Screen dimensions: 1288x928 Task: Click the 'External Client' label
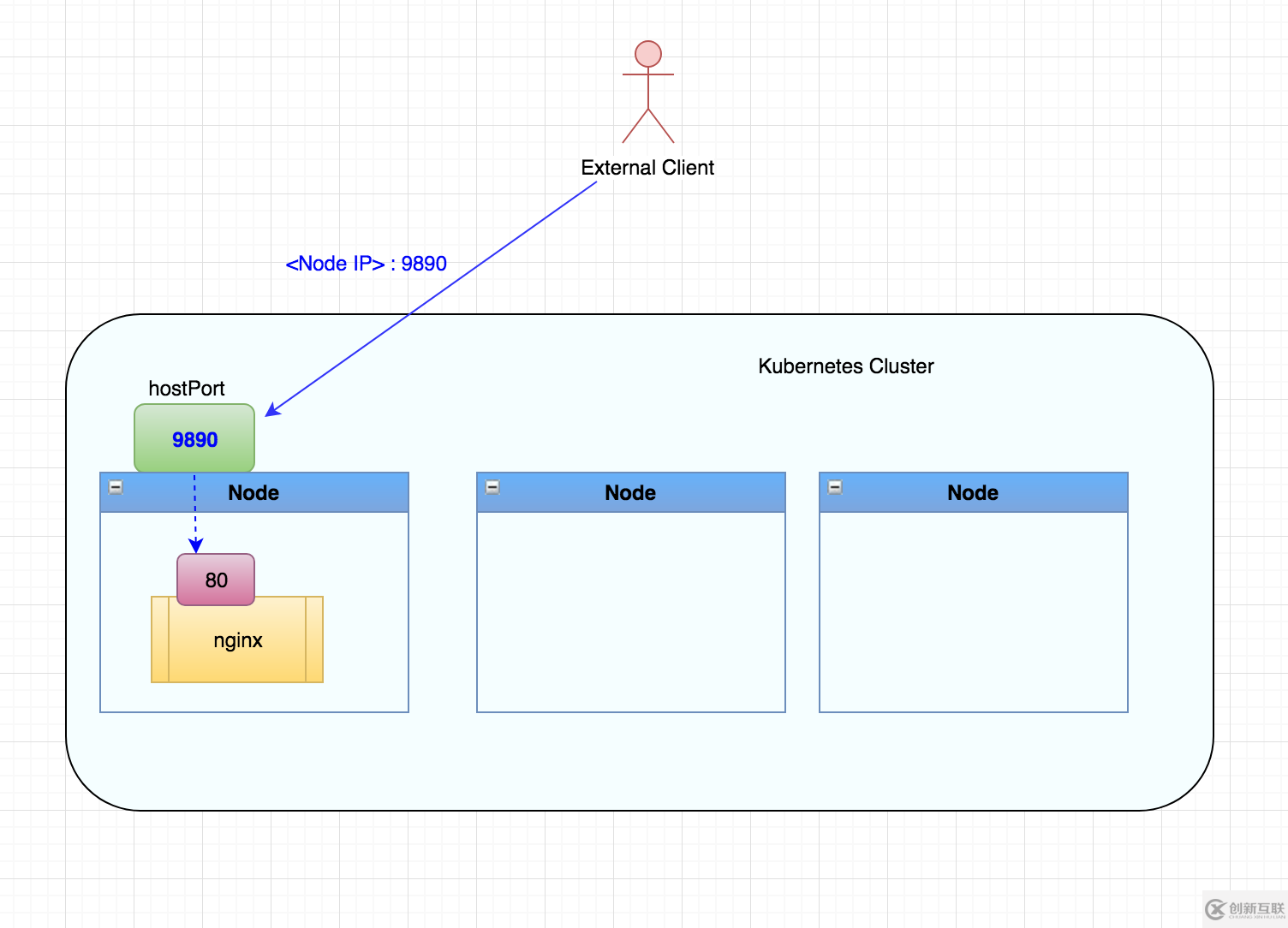point(647,168)
